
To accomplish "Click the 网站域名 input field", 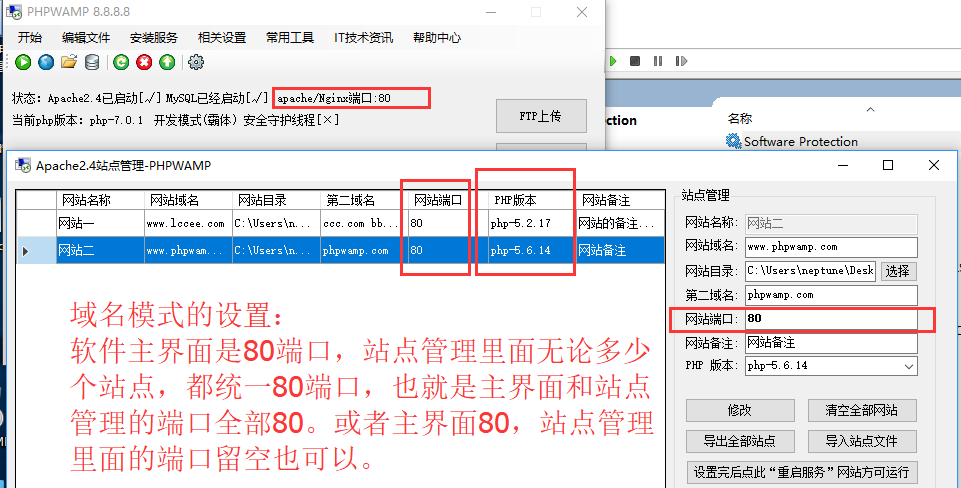I will (831, 247).
